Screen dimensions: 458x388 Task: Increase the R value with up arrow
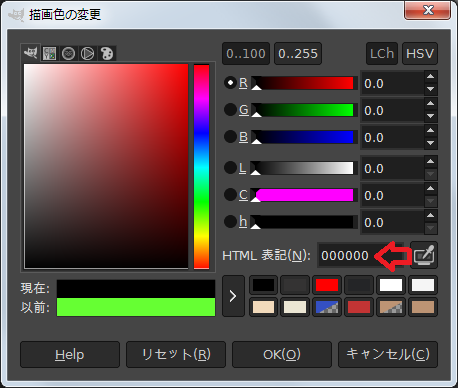click(x=430, y=77)
